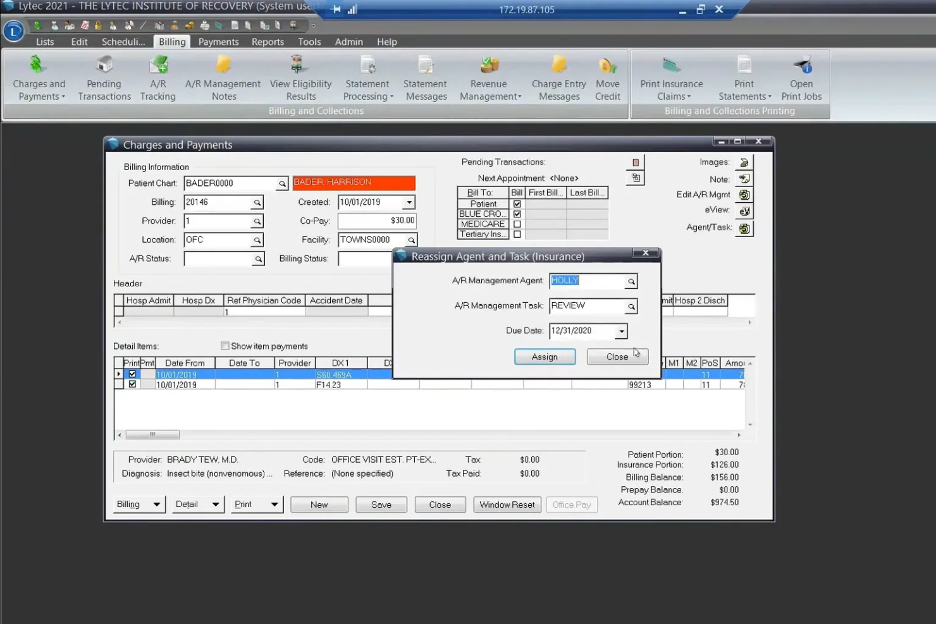Click the Note icon
Screen dimensions: 936x624
pyautogui.click(x=743, y=178)
